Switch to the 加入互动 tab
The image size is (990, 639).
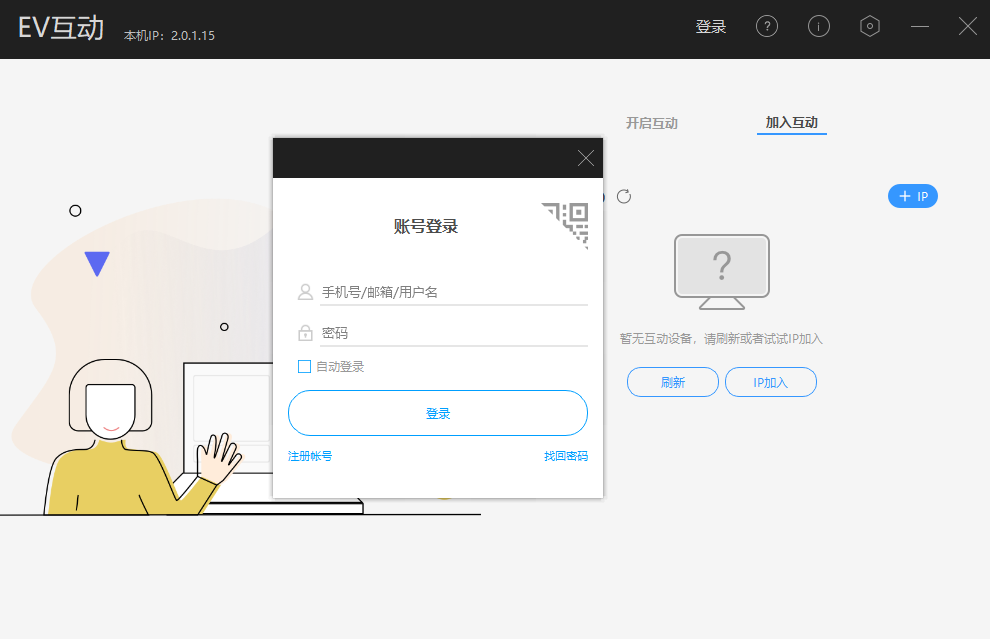pos(790,122)
